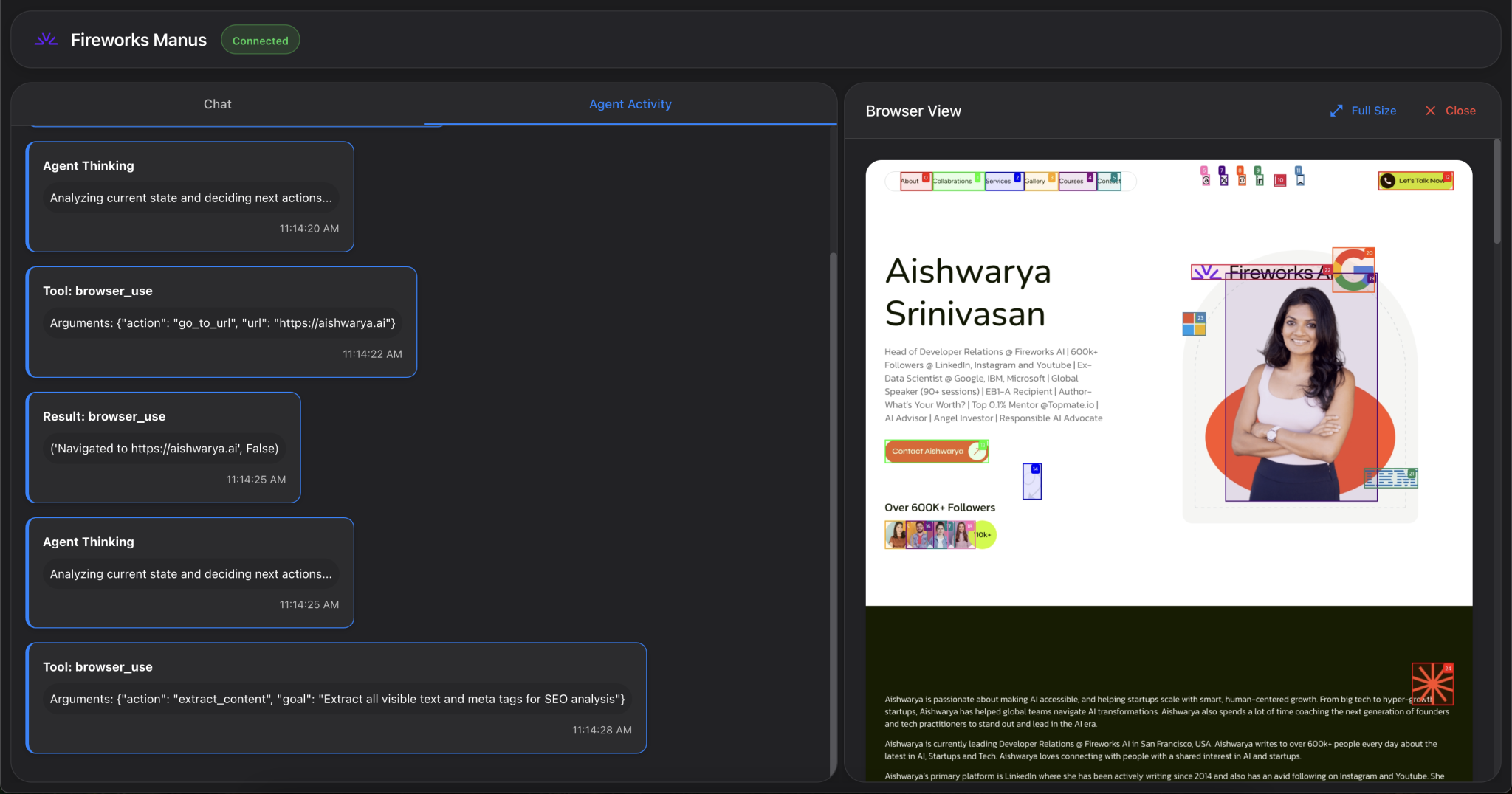Click the X (Twitter) social icon
Viewport: 1512px width, 794px height.
[x=1223, y=180]
